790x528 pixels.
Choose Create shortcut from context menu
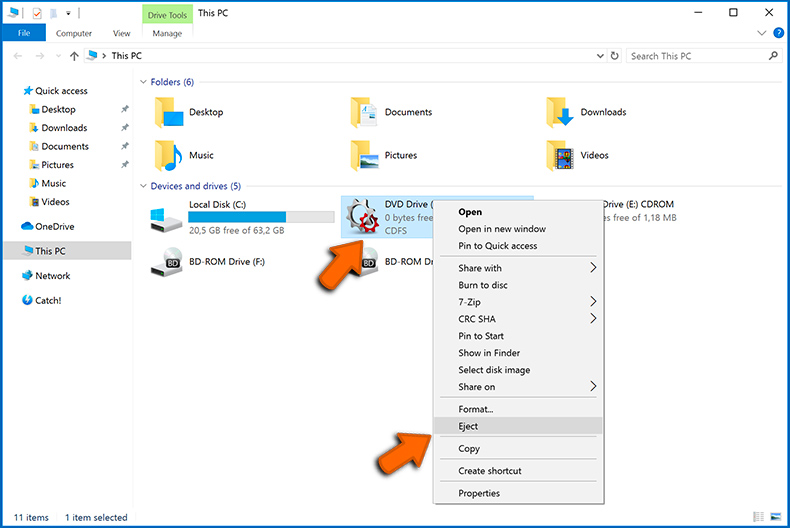tap(518, 471)
